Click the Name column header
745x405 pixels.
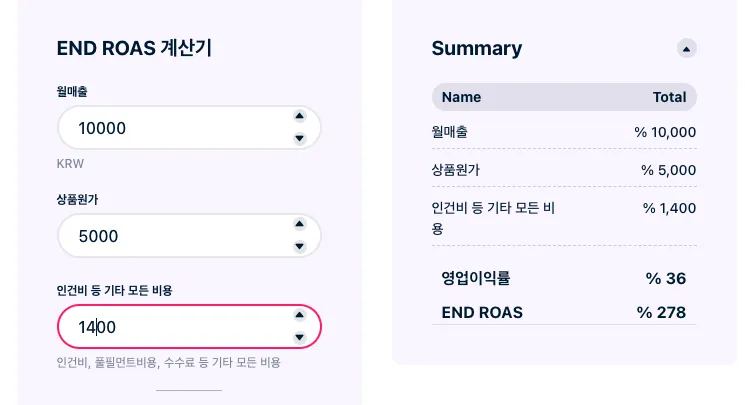click(461, 97)
